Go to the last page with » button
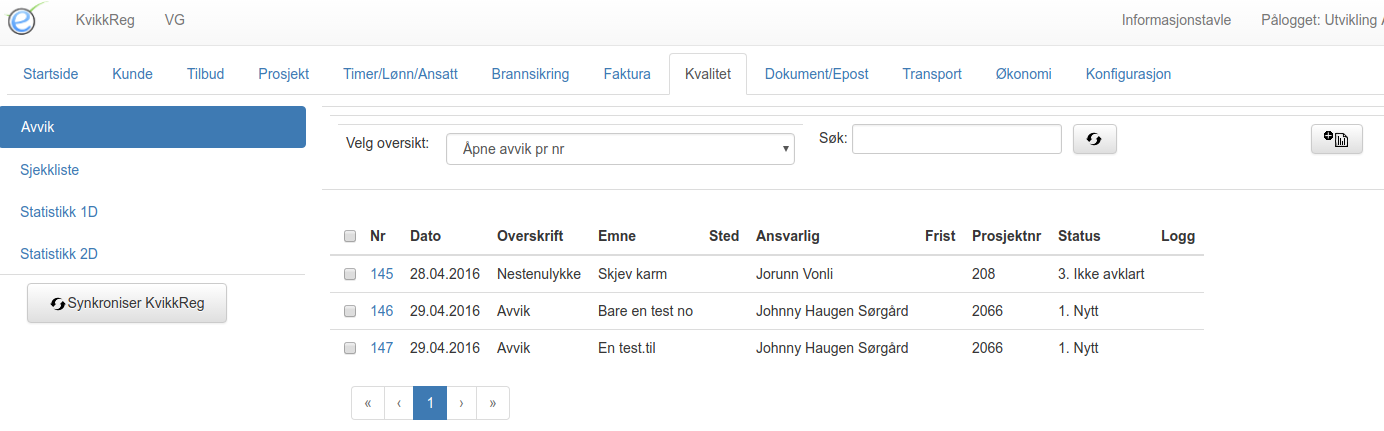Screen dimensions: 1384x431 pyautogui.click(x=493, y=403)
